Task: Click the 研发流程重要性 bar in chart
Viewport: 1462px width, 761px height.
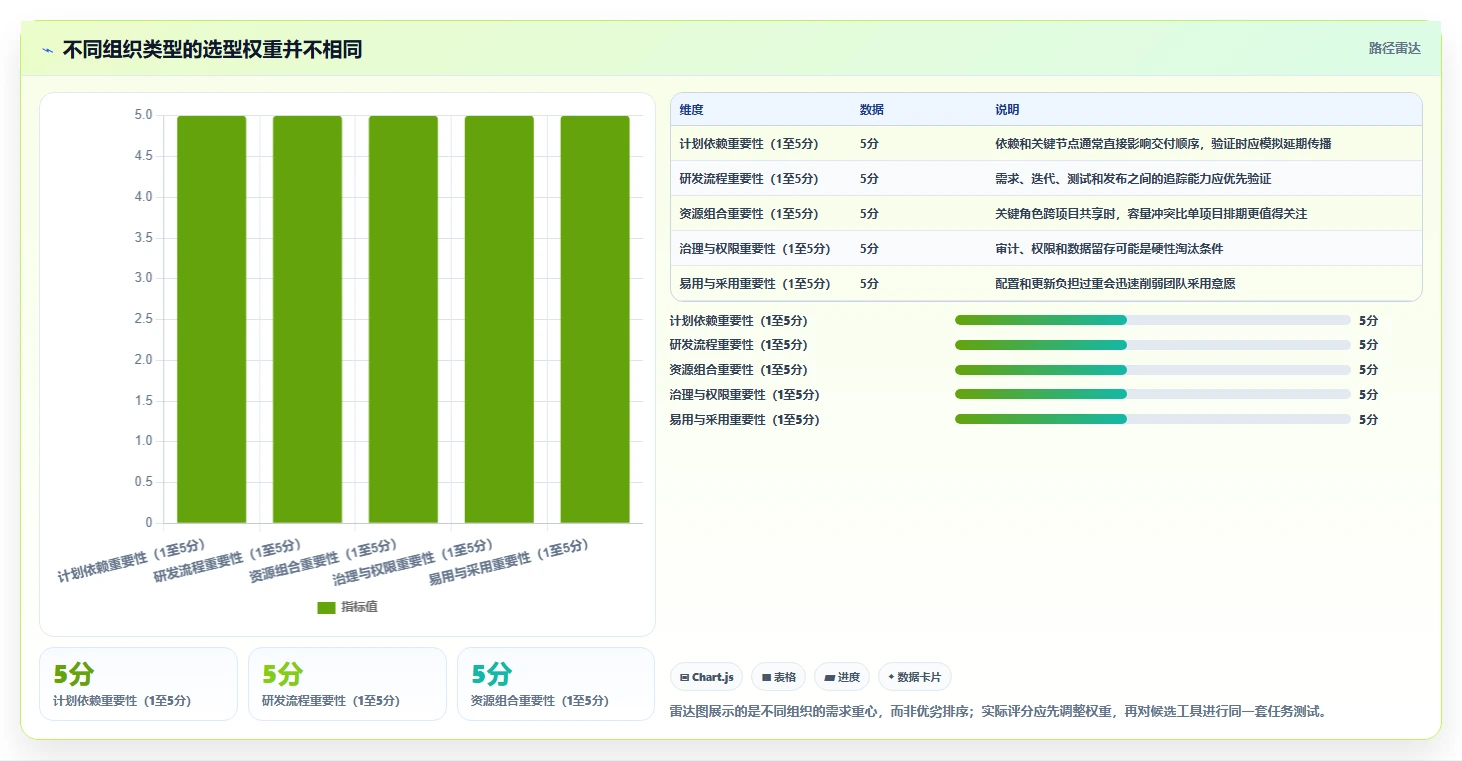Action: (x=307, y=319)
